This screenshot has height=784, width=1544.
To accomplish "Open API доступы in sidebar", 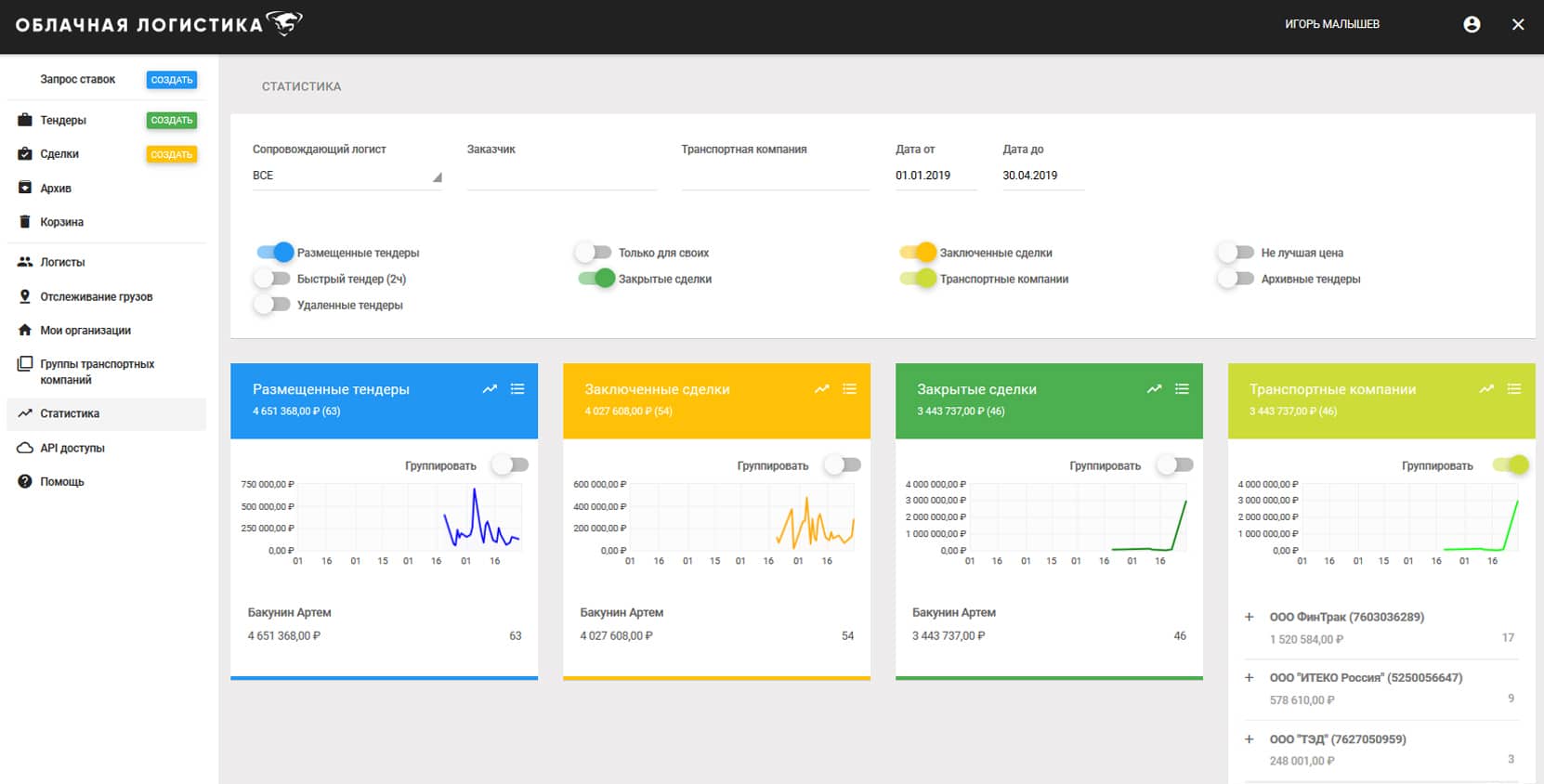I will tap(72, 448).
